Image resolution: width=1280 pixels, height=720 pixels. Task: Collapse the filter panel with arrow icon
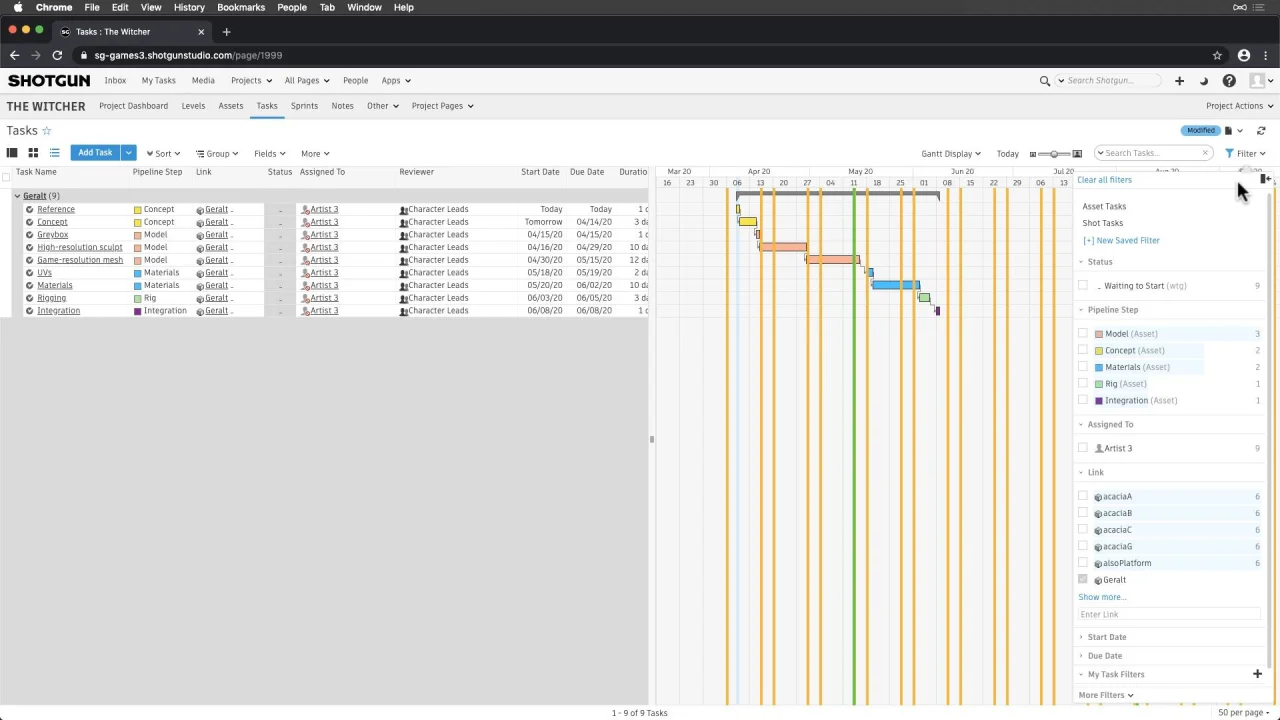tap(1265, 179)
